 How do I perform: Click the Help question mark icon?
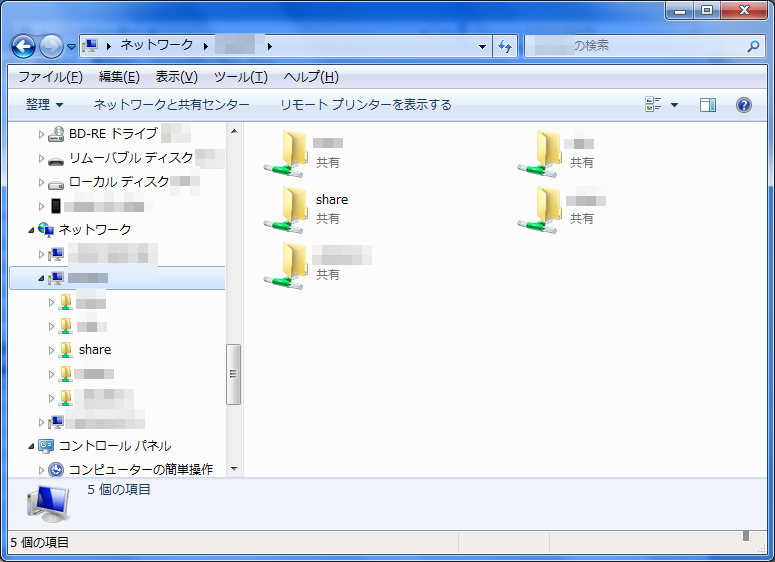pos(743,105)
